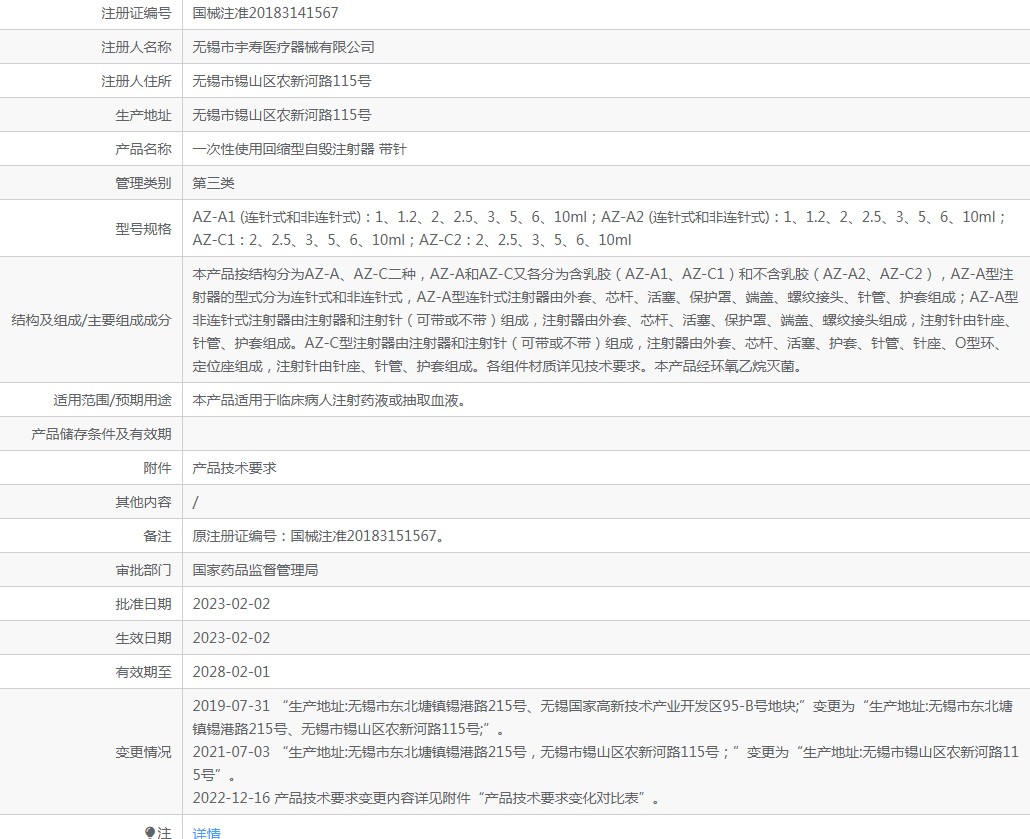Select product name 一次性使用回缩型自毁注射器 带针
Image resolution: width=1030 pixels, height=839 pixels.
[300, 149]
